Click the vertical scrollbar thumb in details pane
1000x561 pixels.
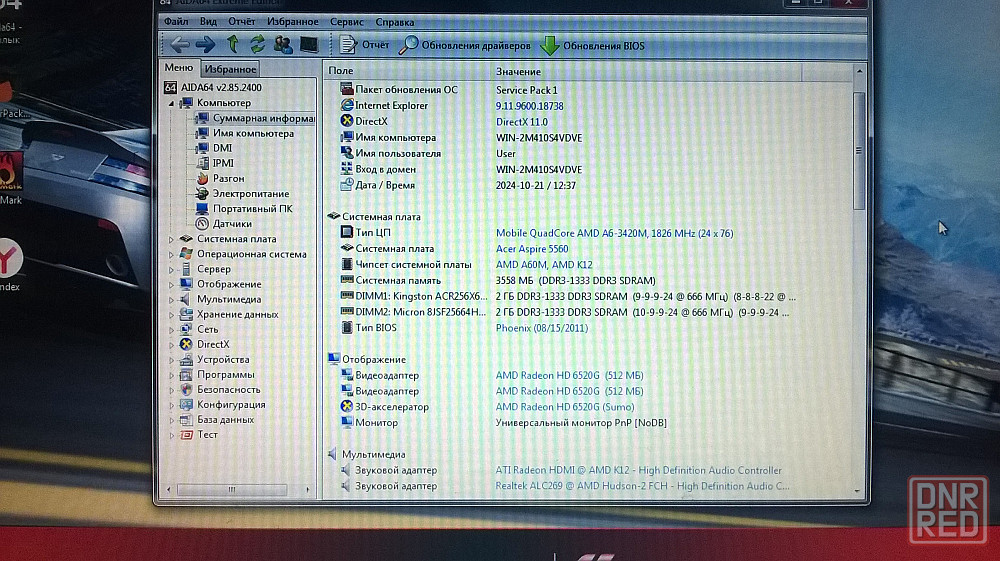[x=858, y=150]
